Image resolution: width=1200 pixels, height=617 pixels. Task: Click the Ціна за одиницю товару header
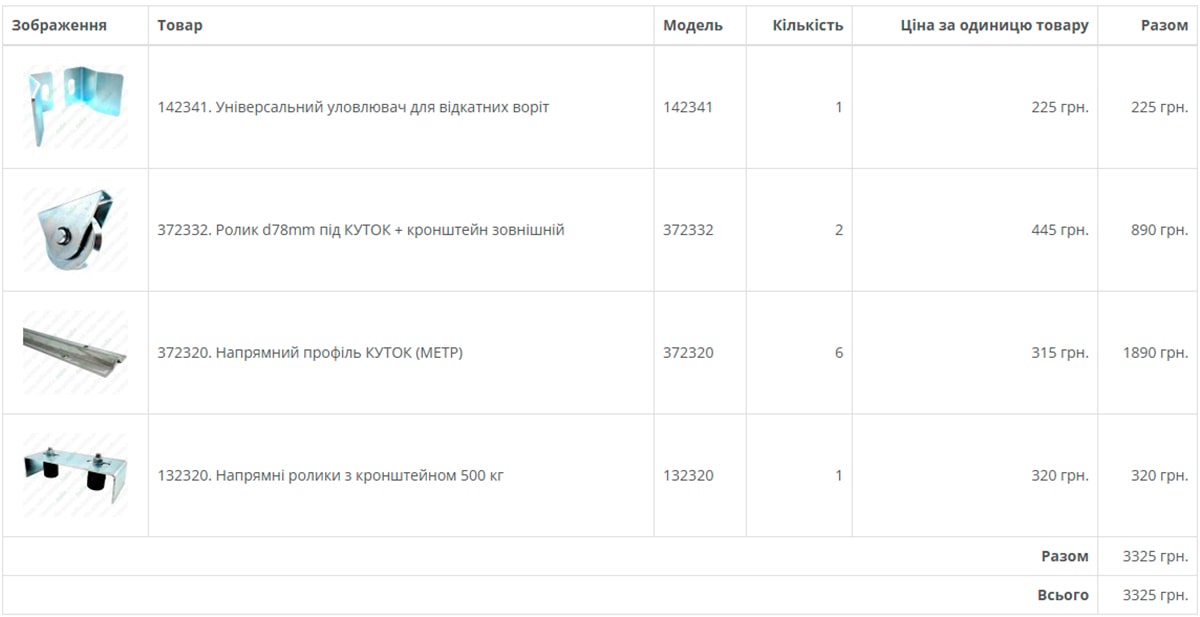(x=994, y=26)
